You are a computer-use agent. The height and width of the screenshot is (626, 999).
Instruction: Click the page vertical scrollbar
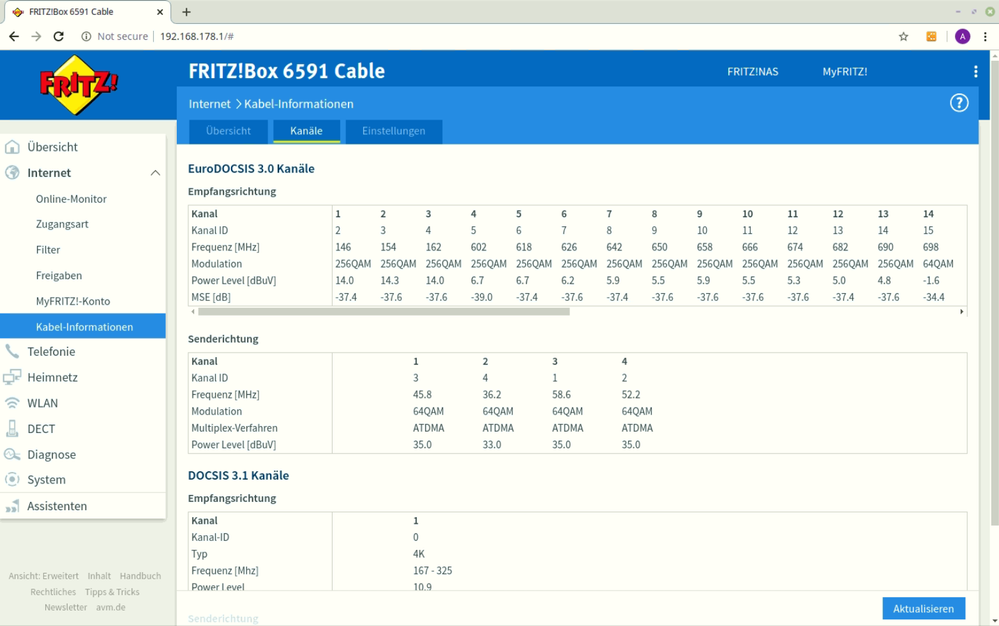pos(994,293)
